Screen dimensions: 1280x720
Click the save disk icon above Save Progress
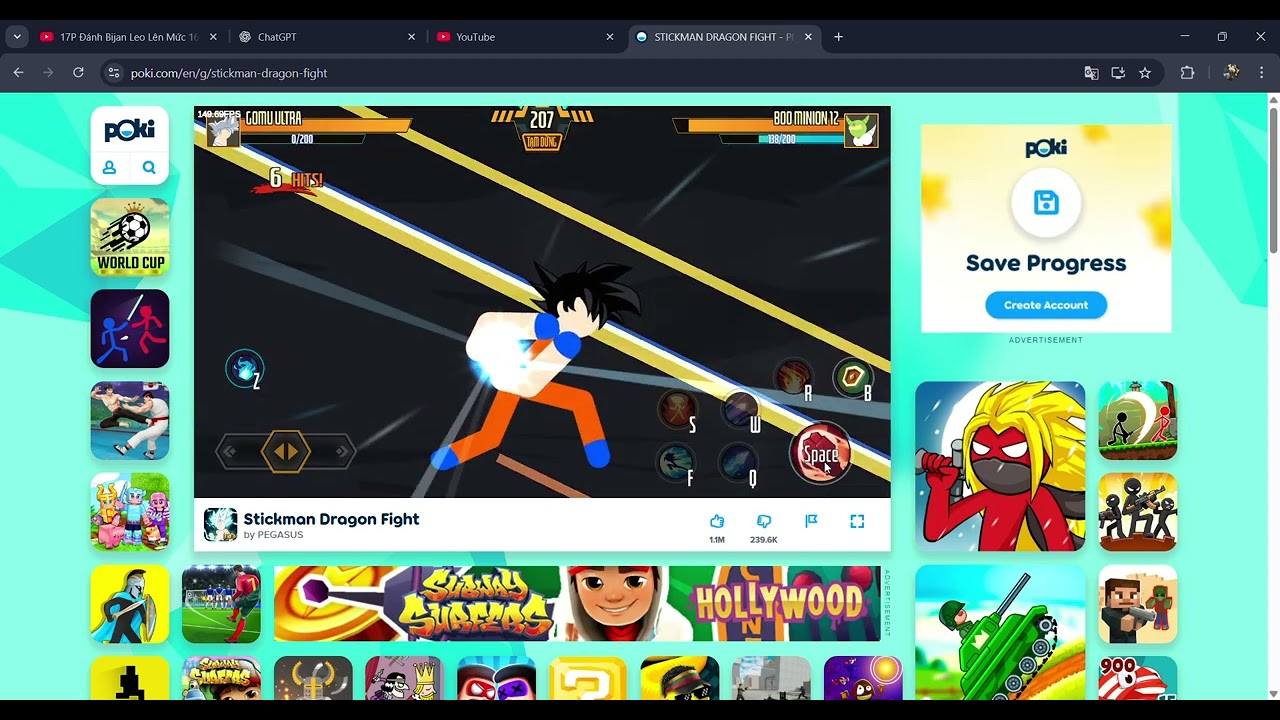click(1046, 203)
